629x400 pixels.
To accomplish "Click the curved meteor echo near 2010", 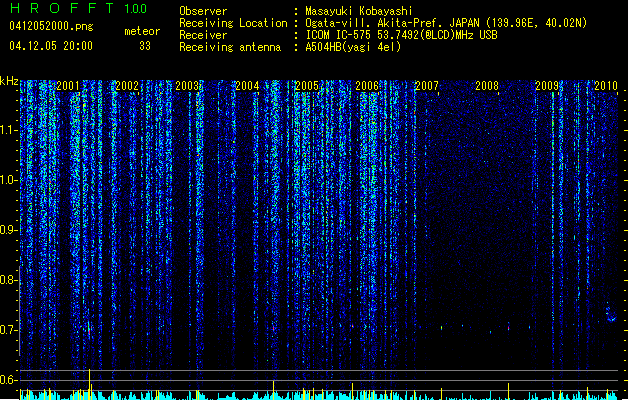I will coord(610,313).
